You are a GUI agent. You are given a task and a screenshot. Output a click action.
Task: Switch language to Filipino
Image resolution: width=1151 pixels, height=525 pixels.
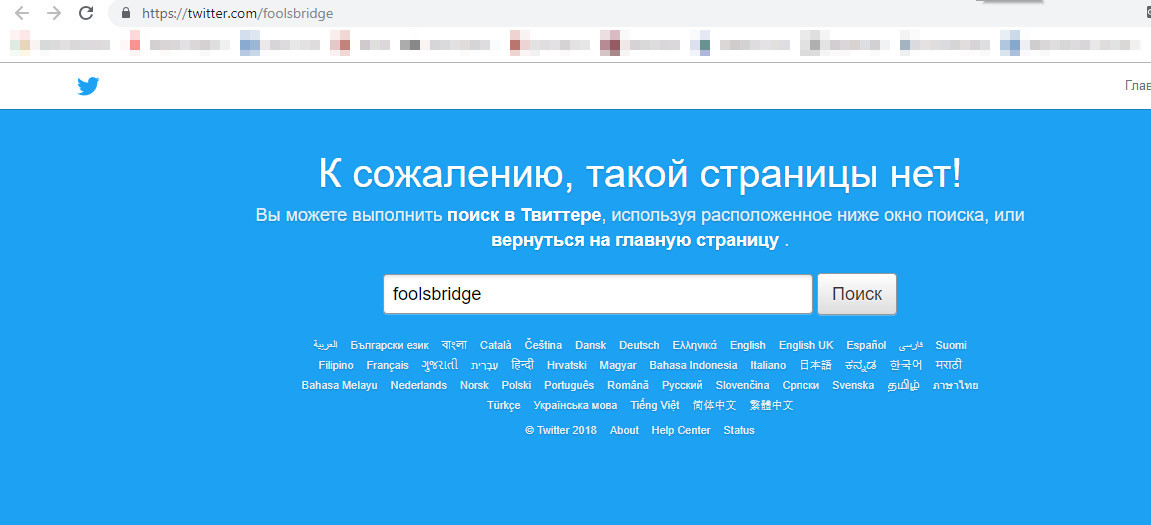(x=336, y=365)
